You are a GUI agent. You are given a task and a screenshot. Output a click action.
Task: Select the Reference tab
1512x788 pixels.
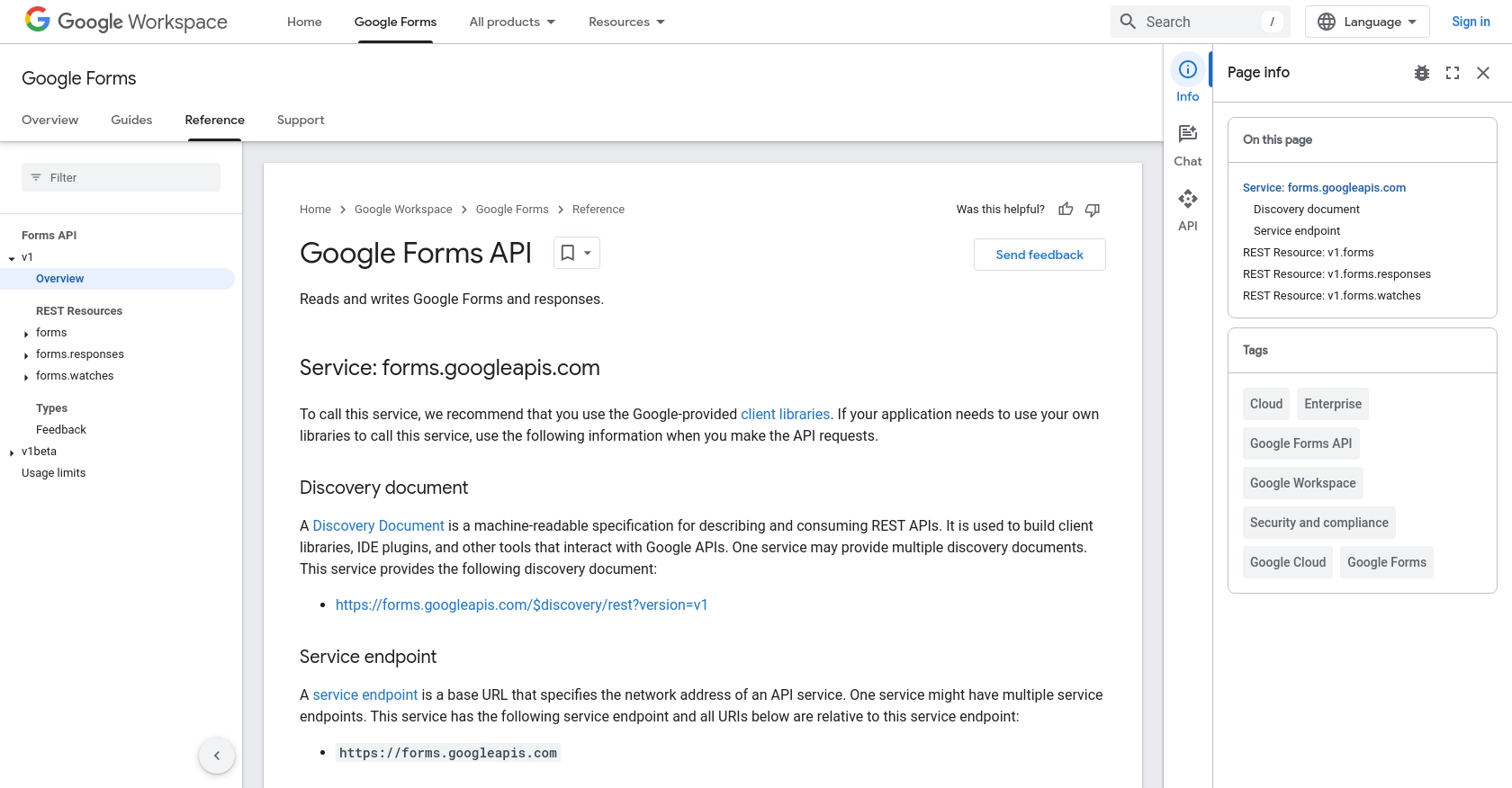tap(214, 120)
